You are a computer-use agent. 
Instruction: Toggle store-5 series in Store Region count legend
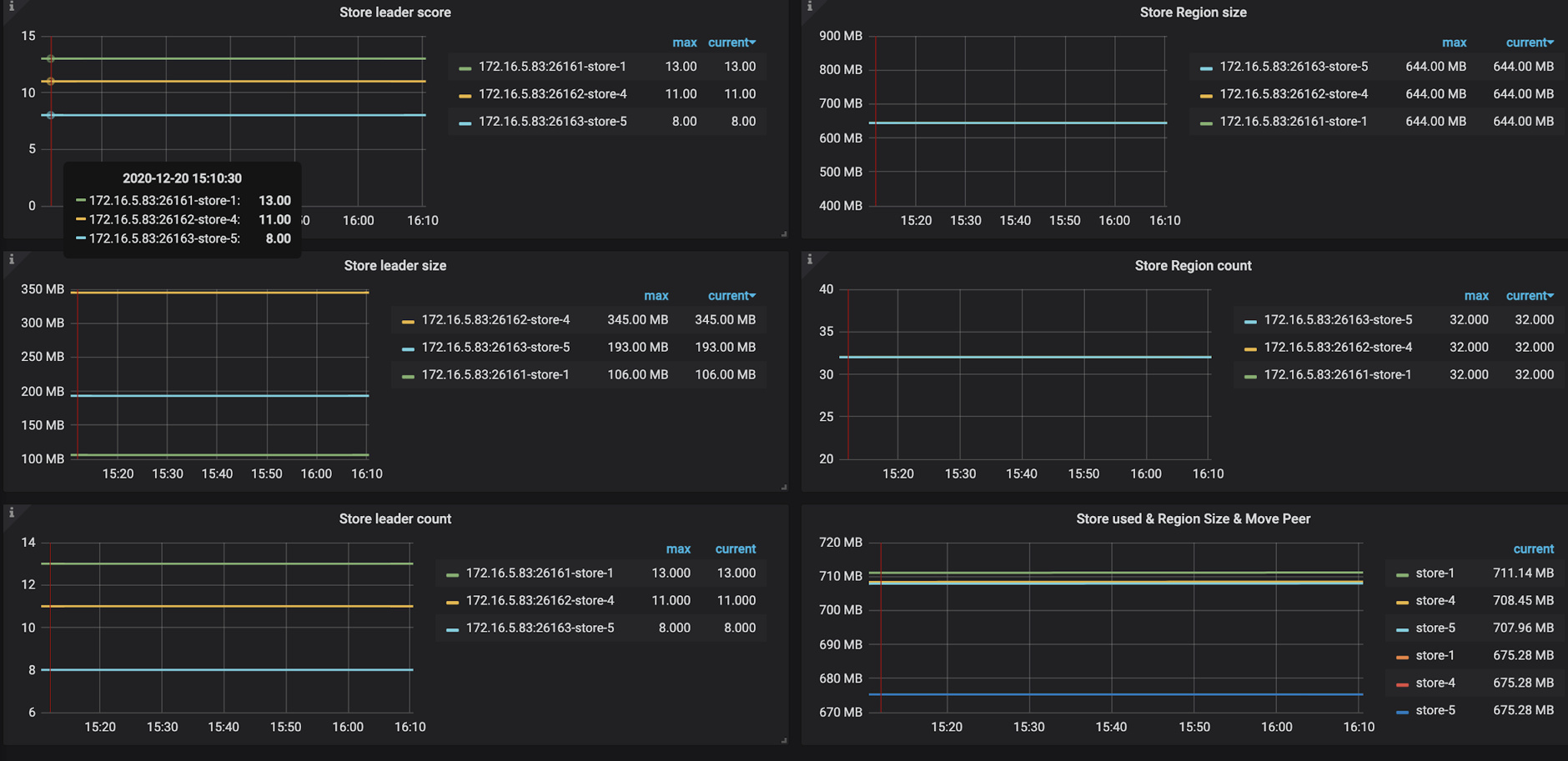click(1337, 320)
